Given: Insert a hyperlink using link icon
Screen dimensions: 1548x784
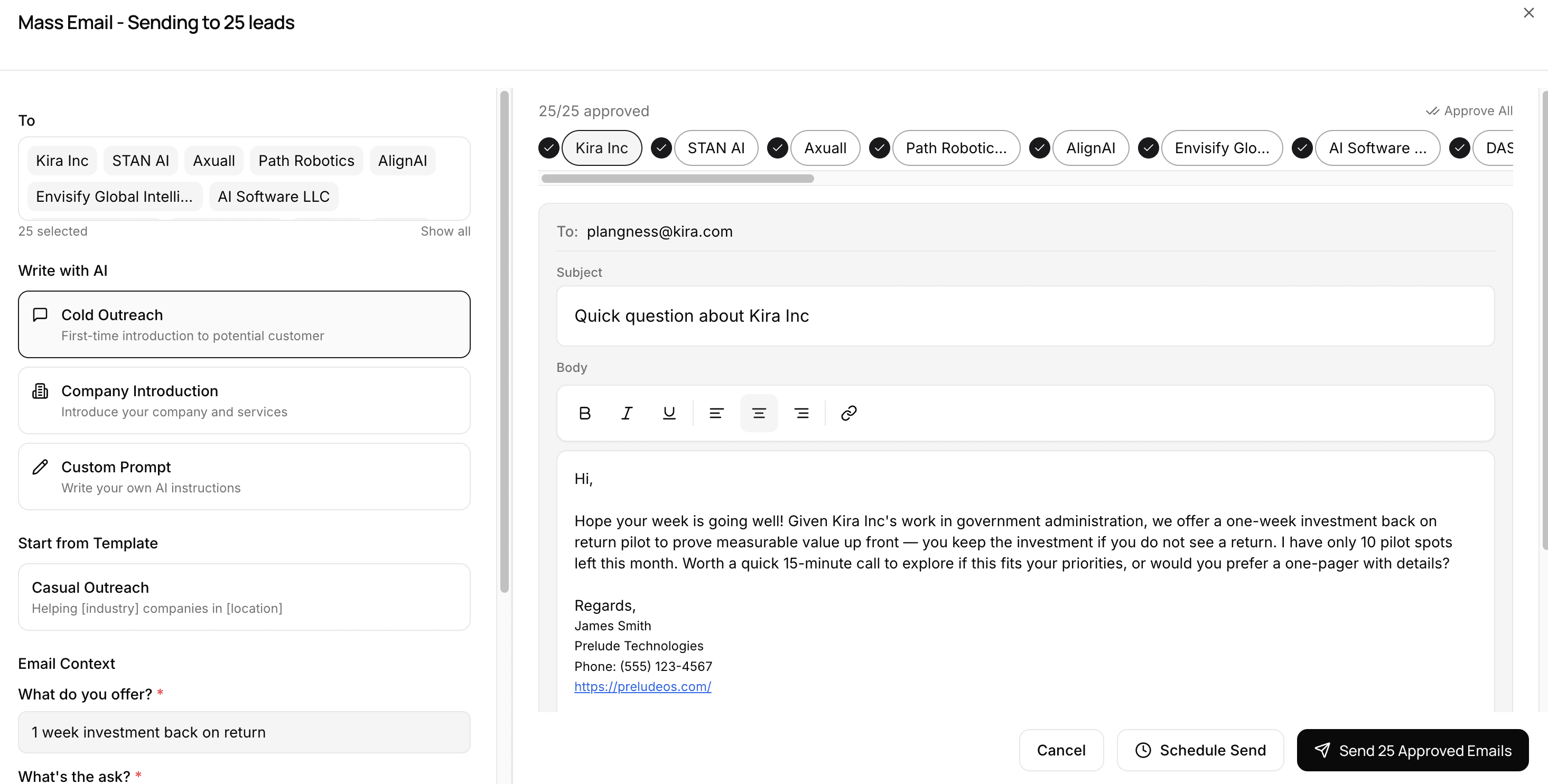Looking at the screenshot, I should click(848, 413).
